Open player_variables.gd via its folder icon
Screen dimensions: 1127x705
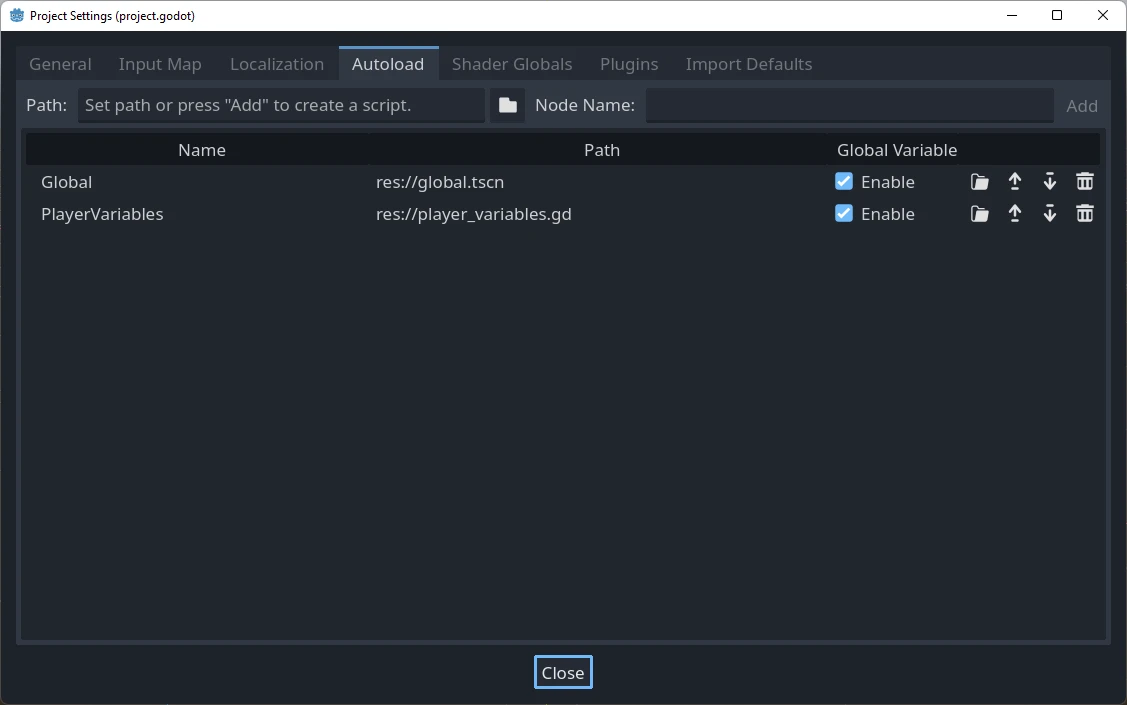pyautogui.click(x=978, y=213)
